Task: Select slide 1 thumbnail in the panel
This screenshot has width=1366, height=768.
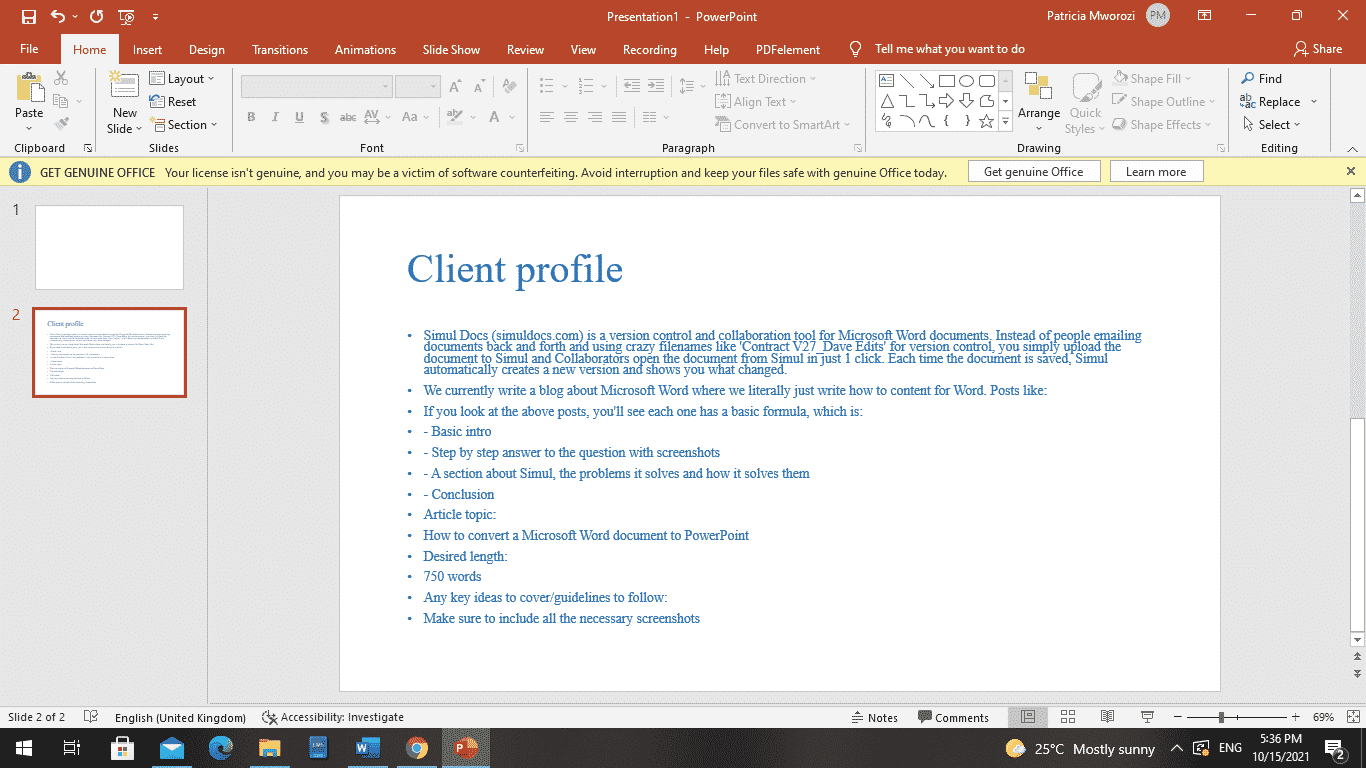Action: tap(109, 247)
